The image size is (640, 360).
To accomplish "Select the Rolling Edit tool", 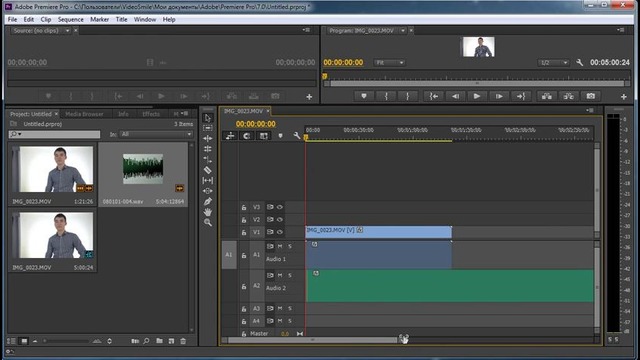I will [208, 149].
